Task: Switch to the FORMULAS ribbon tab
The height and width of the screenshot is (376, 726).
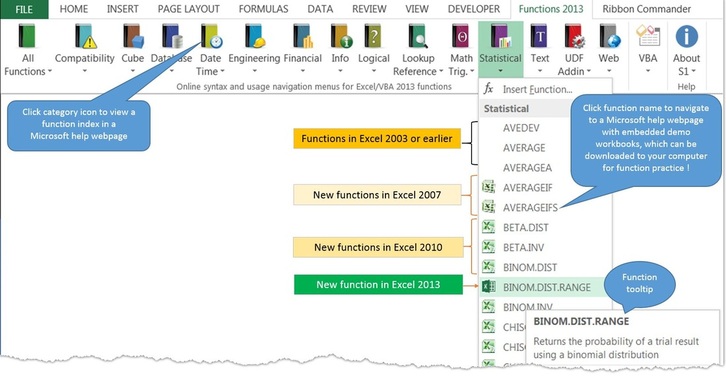Action: [263, 9]
